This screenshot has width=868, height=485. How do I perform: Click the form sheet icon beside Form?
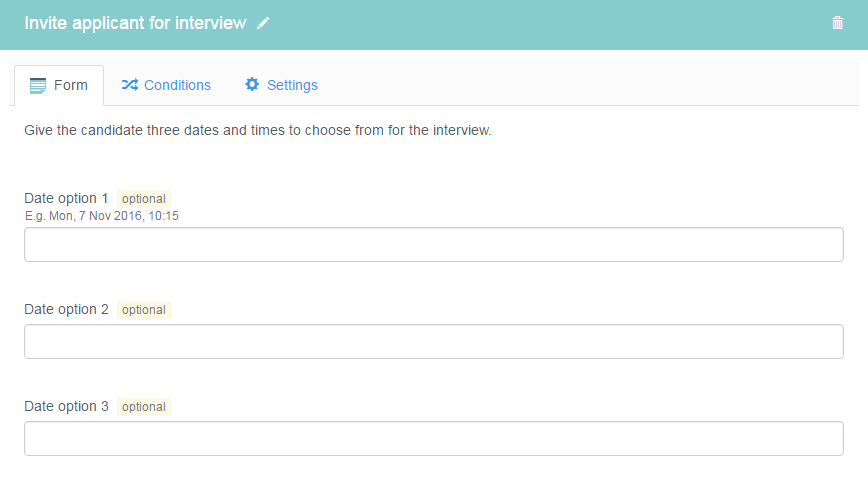(38, 86)
